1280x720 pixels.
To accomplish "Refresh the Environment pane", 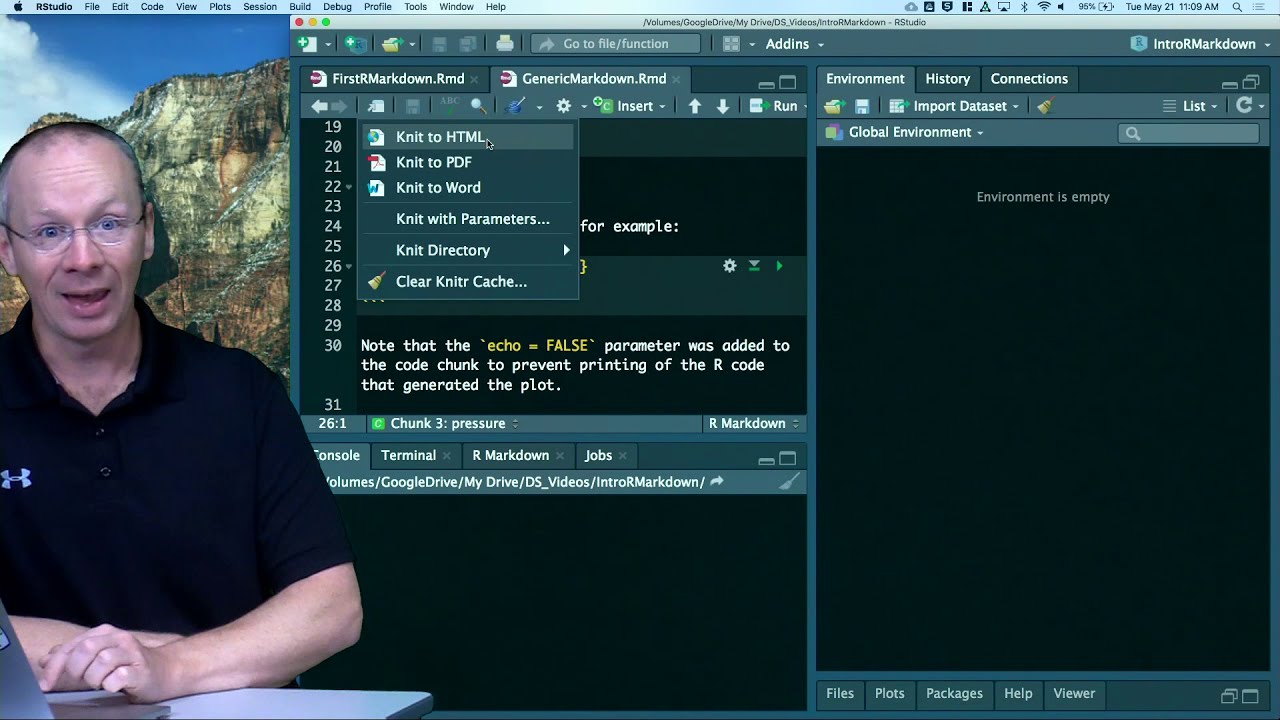I will point(1244,105).
